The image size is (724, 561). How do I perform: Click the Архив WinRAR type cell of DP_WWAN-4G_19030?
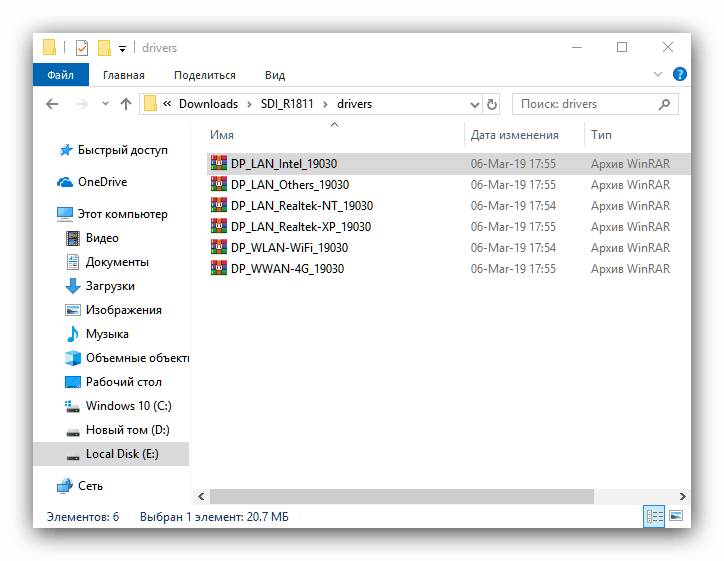pyautogui.click(x=630, y=269)
